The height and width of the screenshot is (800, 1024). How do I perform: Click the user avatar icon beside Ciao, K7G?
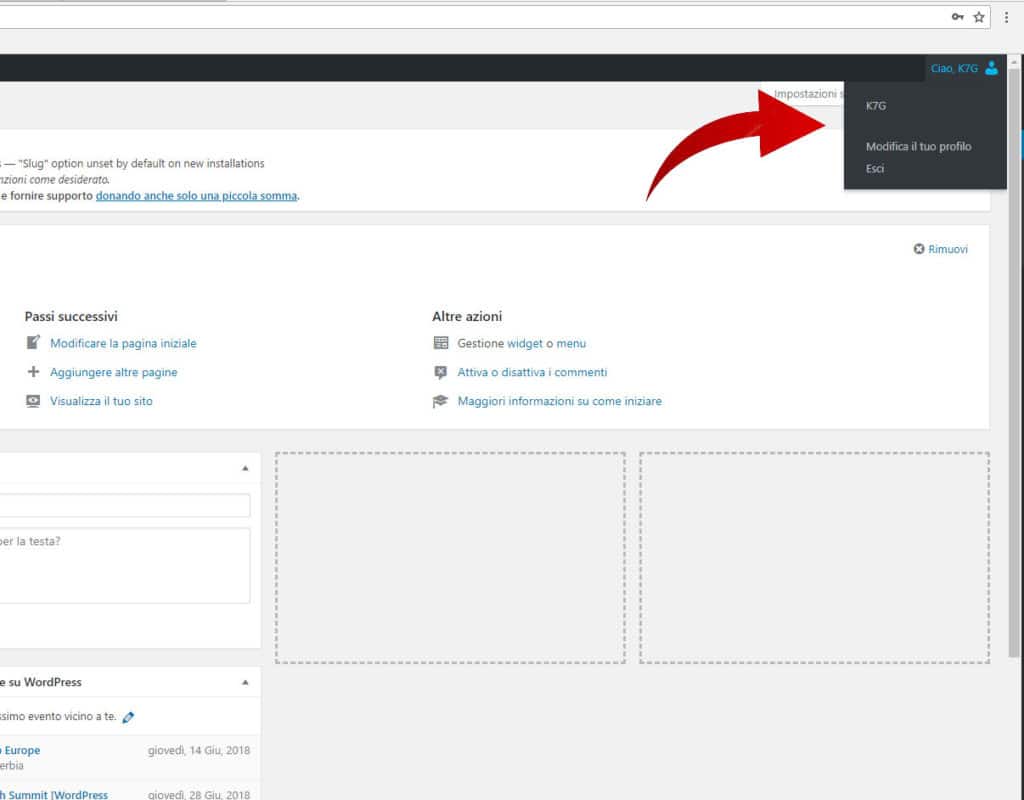pos(991,68)
